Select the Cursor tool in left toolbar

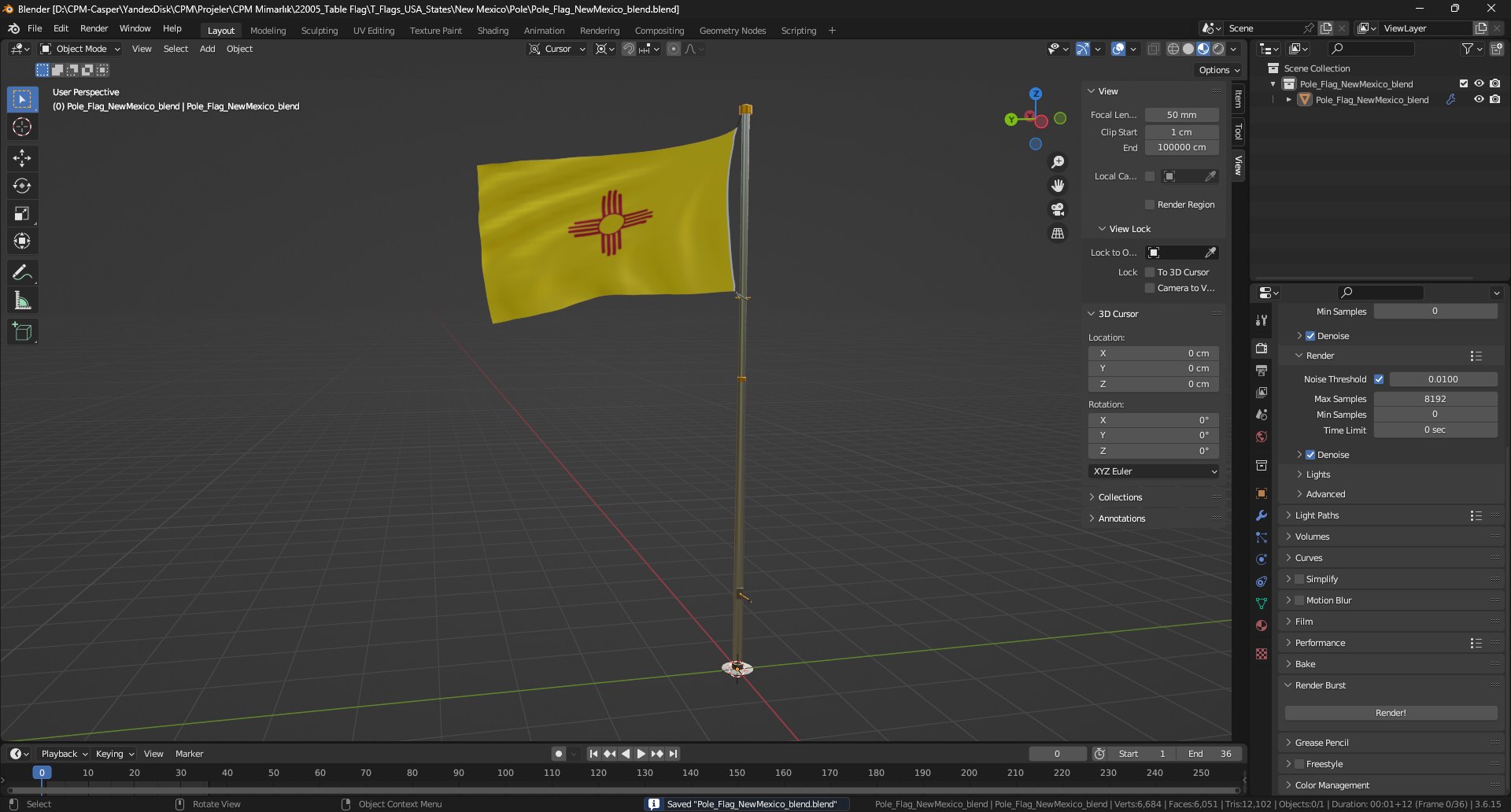pyautogui.click(x=22, y=127)
